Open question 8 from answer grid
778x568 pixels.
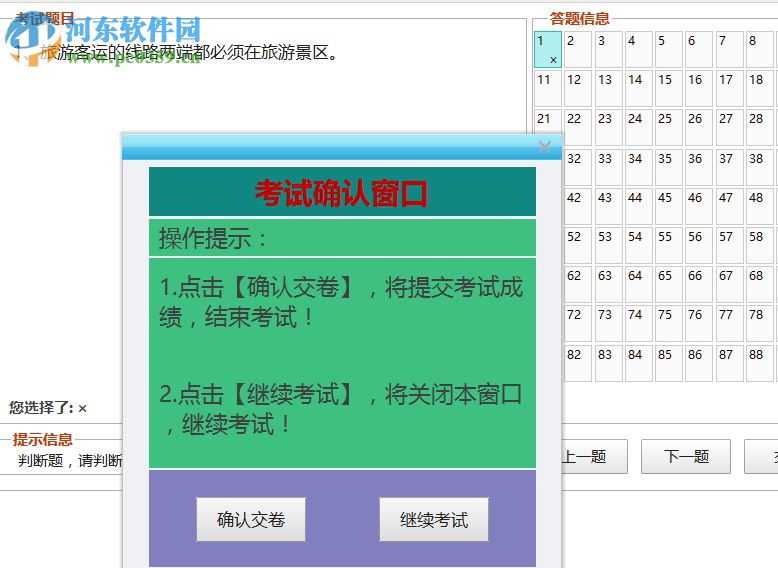point(760,50)
